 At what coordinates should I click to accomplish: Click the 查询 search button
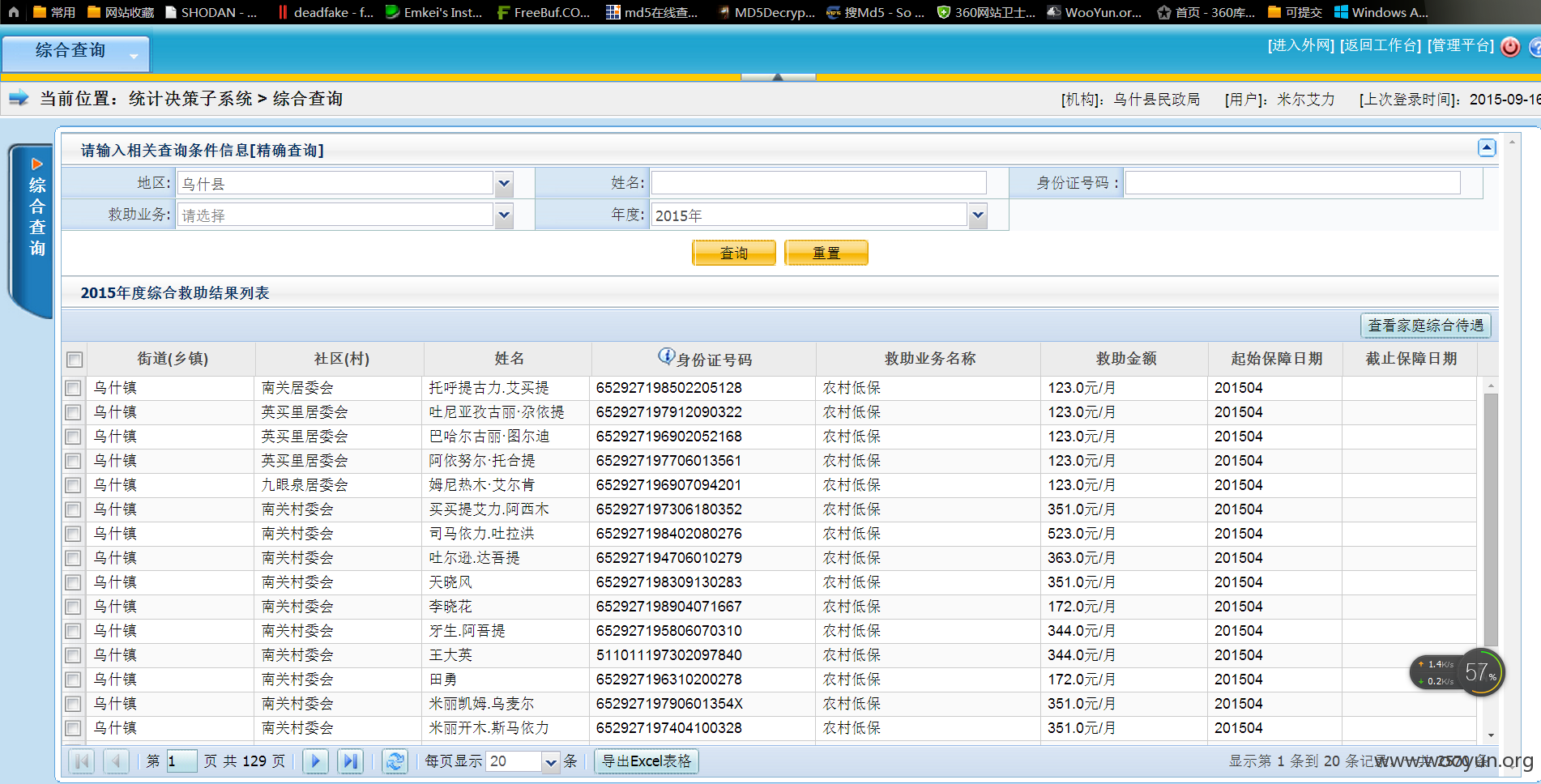(x=734, y=253)
